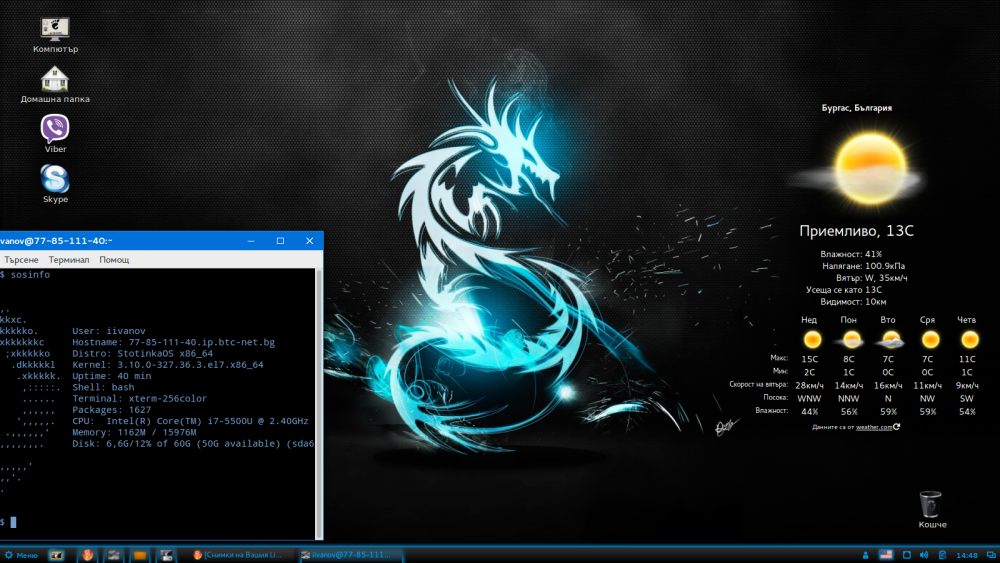Click the Влажност: 41% line
This screenshot has width=1000, height=563.
(x=851, y=254)
